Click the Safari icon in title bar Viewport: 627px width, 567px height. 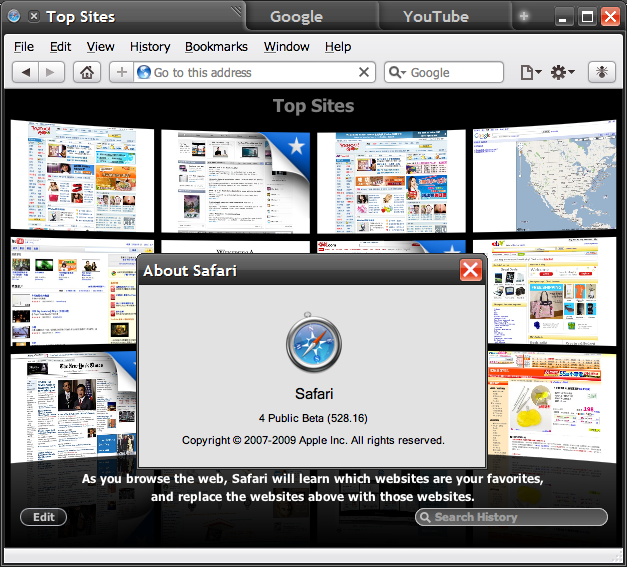(14, 16)
